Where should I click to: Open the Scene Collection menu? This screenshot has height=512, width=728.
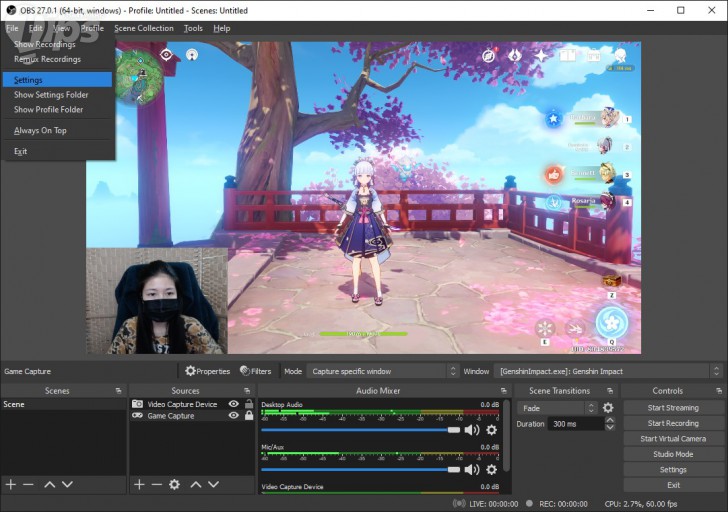click(144, 28)
